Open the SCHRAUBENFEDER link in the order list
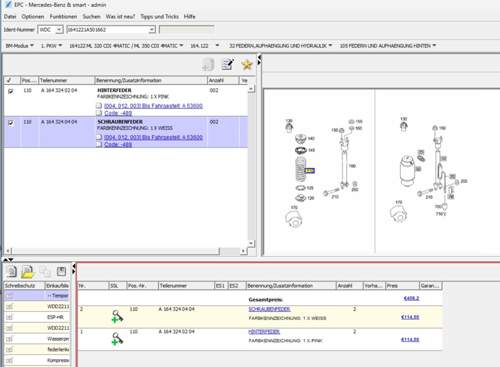Image resolution: width=500 pixels, height=367 pixels. click(269, 309)
